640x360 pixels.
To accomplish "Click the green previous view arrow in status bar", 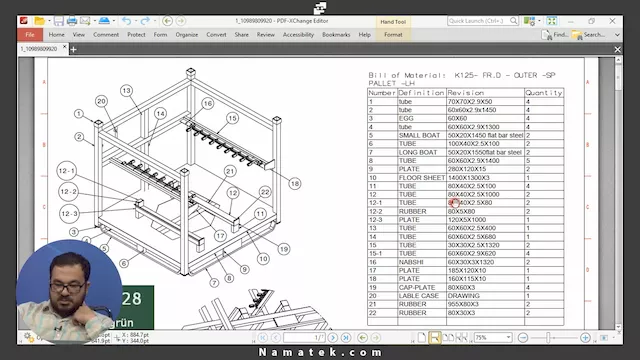I will point(362,338).
